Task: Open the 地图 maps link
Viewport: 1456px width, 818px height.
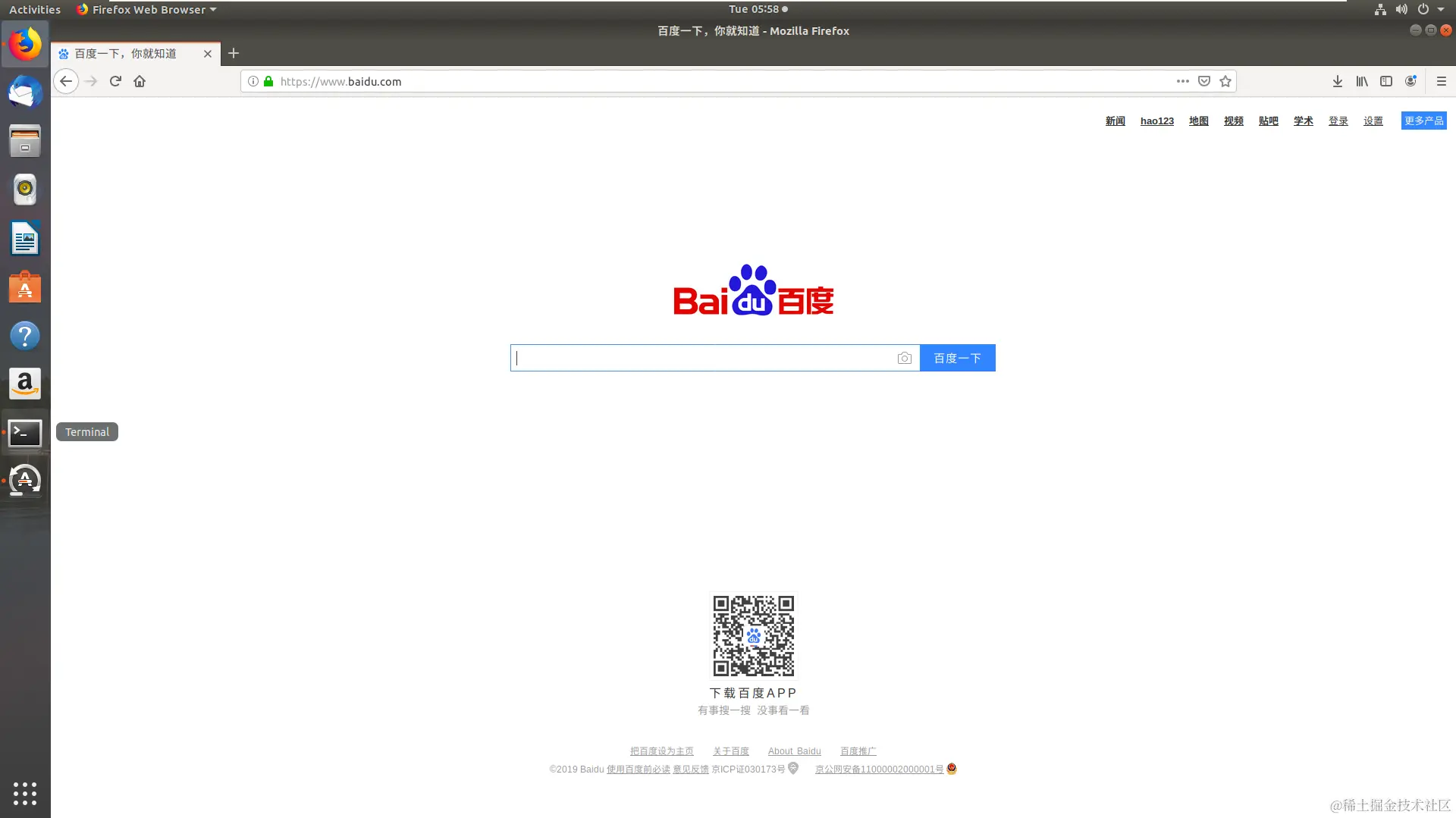Action: (1199, 121)
